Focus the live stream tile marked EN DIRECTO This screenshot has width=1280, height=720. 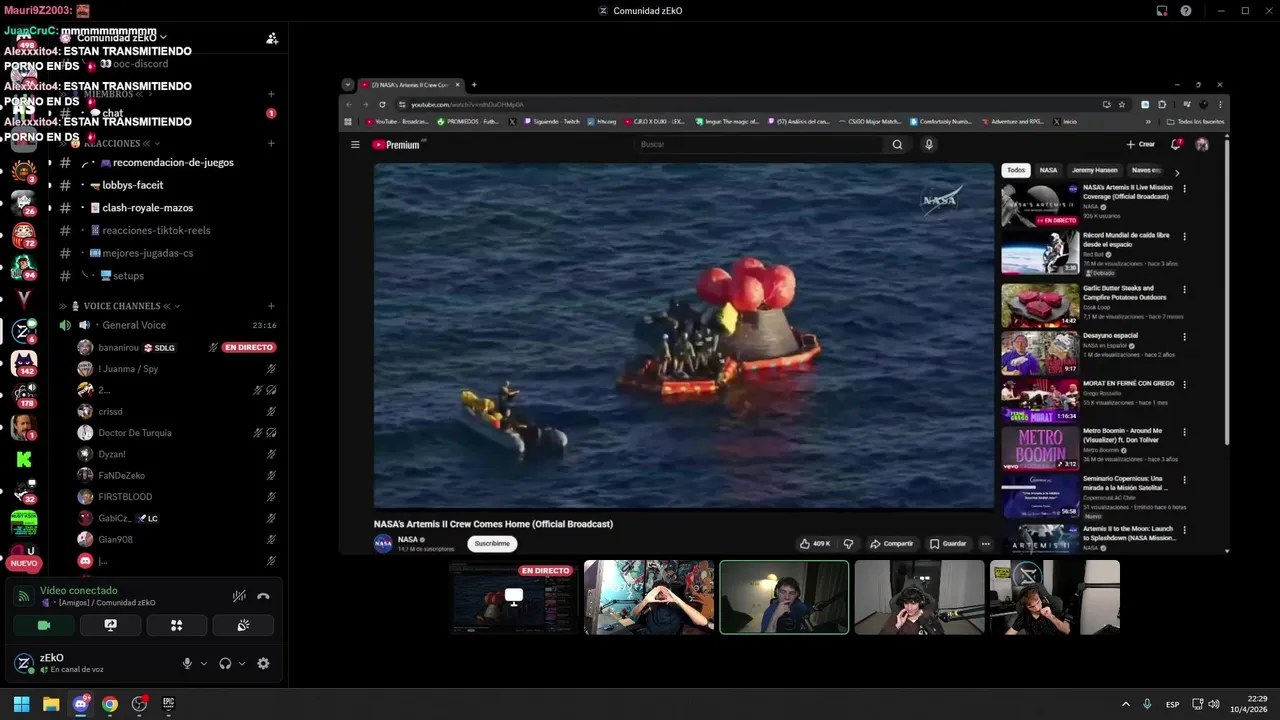click(514, 597)
